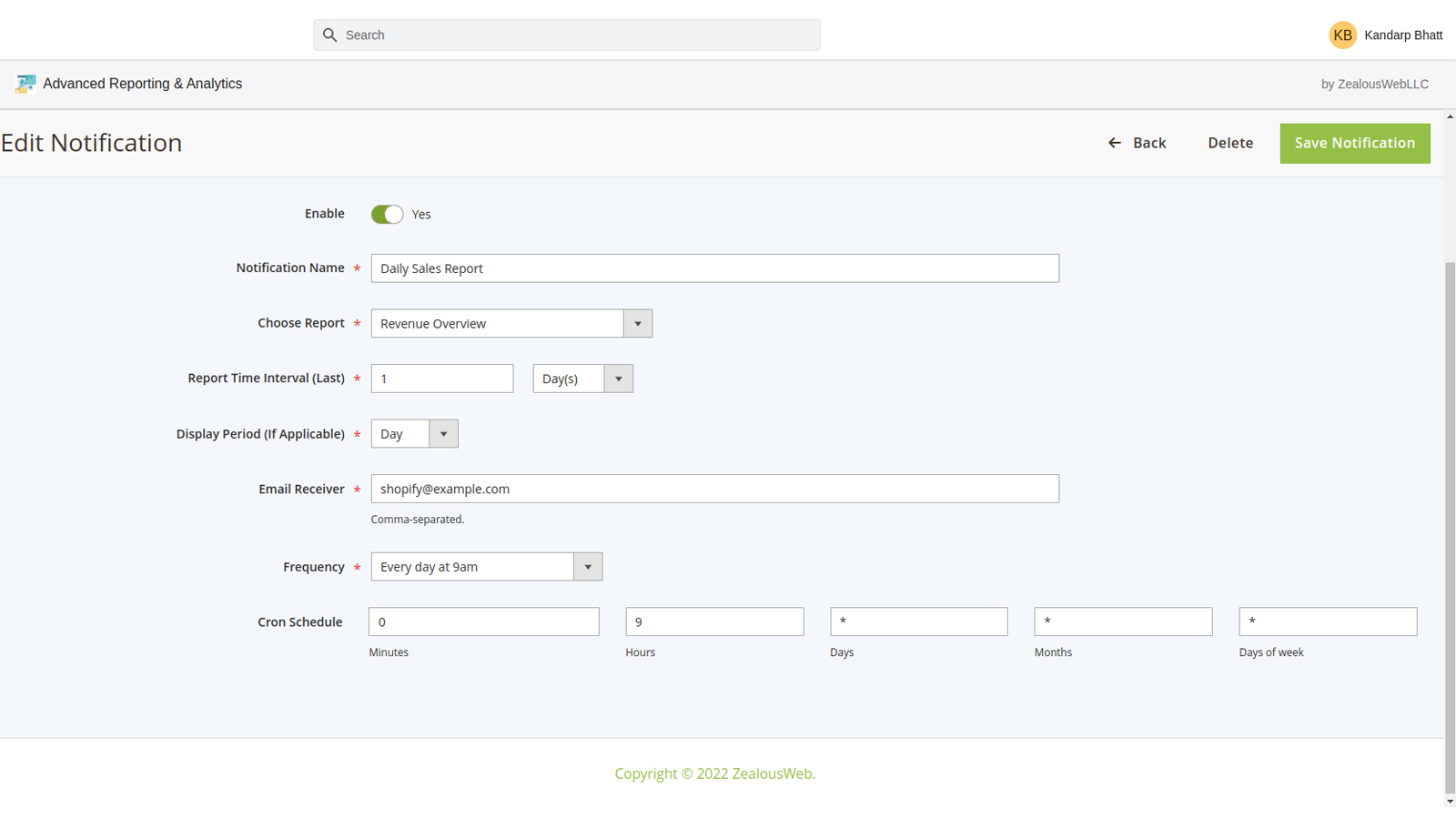Click the cron Days of week field

coord(1327,622)
